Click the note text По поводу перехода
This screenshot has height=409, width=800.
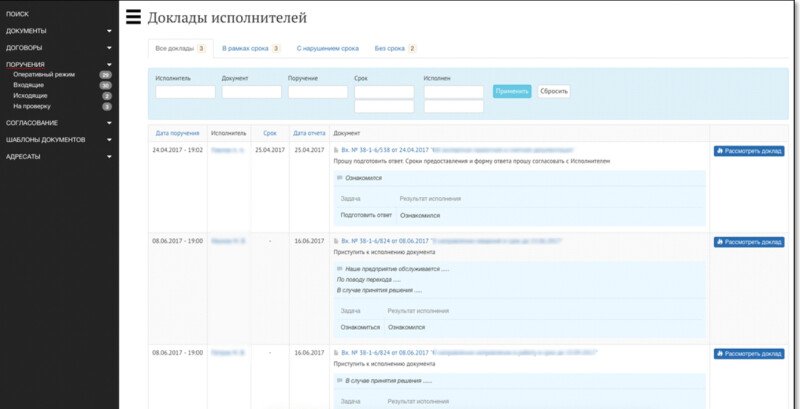[x=368, y=280]
